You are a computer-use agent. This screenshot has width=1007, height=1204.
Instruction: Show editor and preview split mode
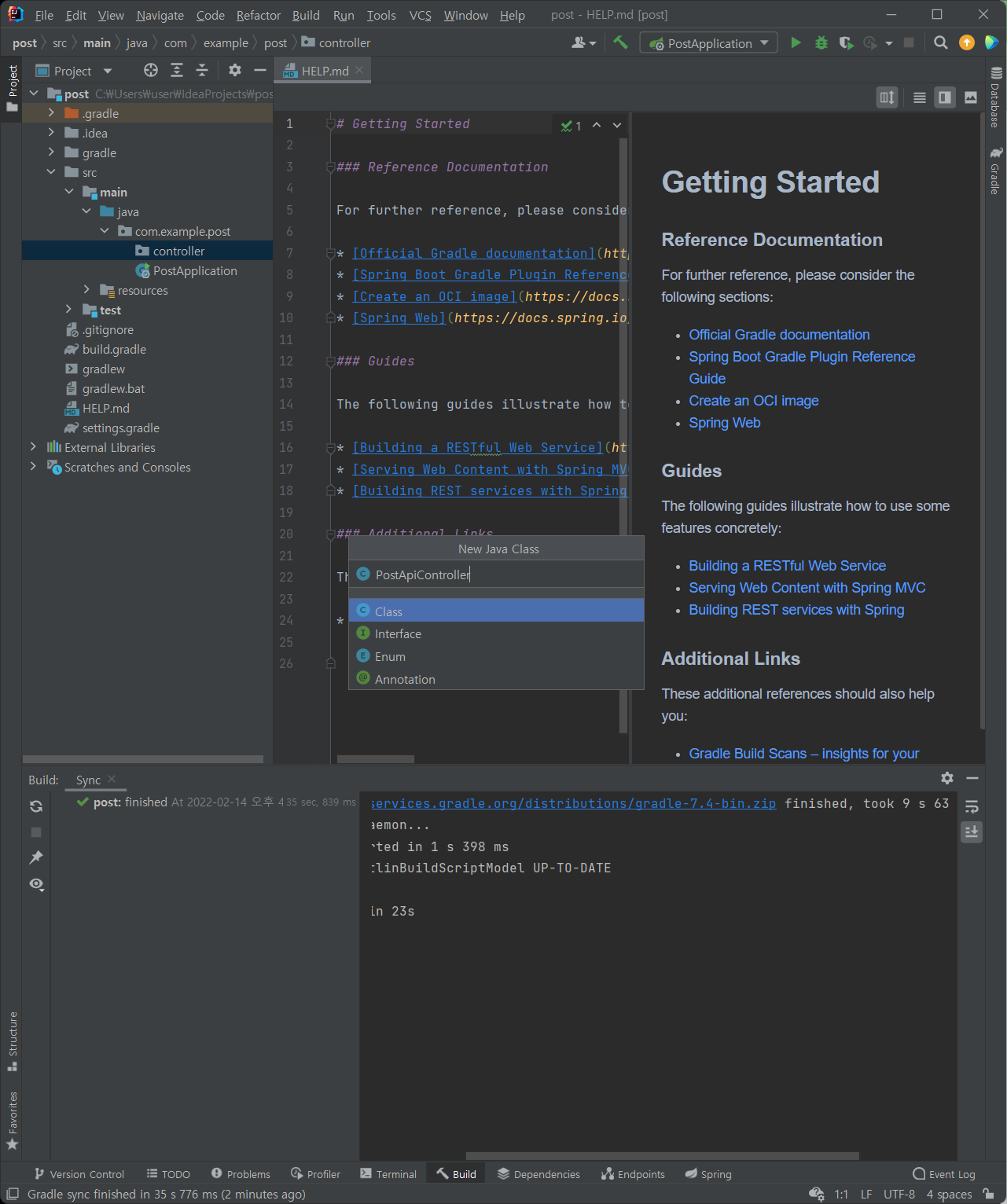[945, 97]
